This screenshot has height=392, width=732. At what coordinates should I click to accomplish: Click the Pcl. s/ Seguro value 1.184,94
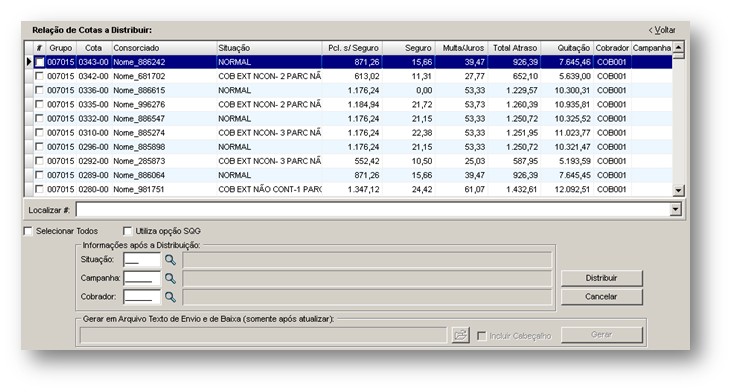point(364,105)
